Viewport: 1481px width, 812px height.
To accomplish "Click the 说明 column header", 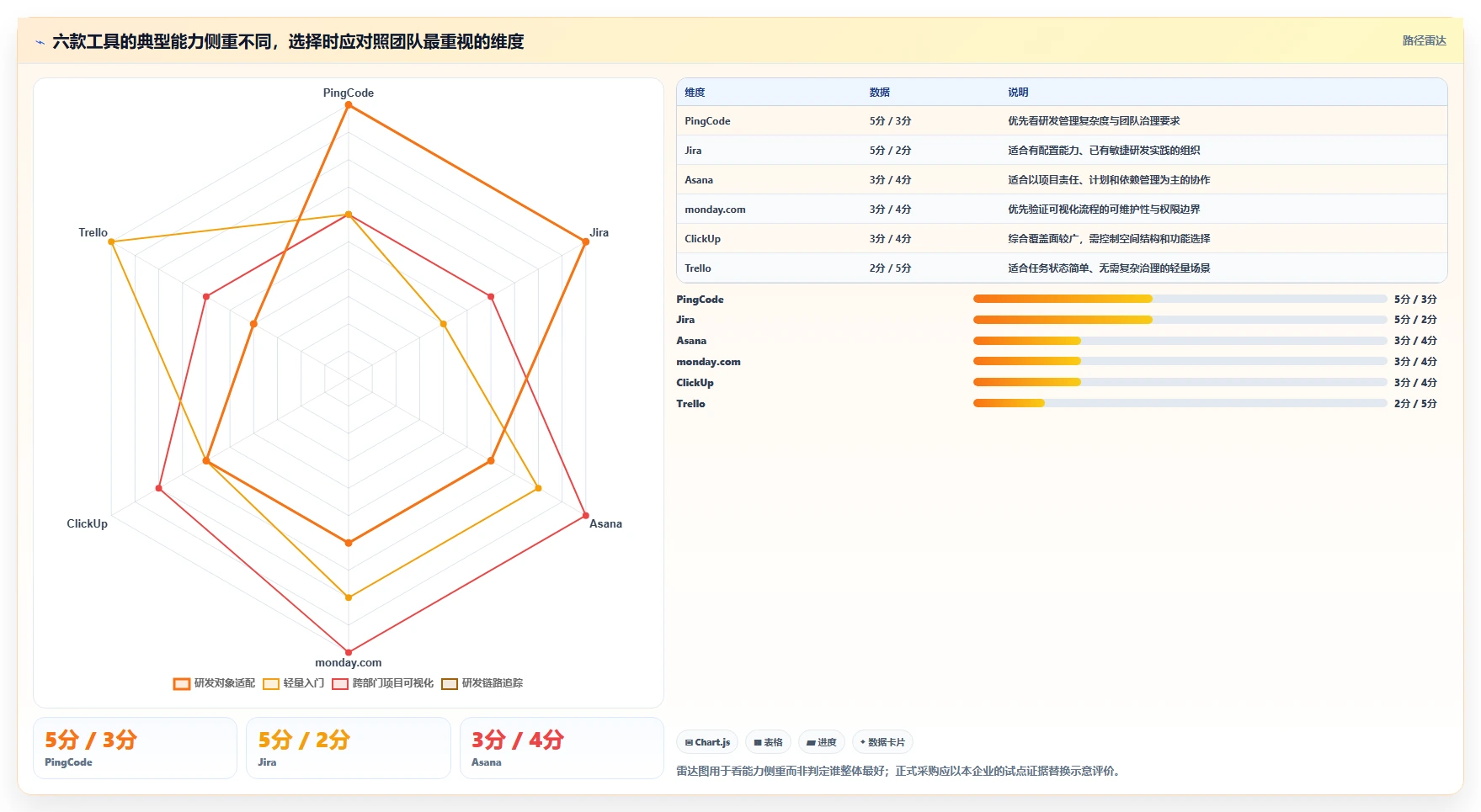I will [1018, 93].
